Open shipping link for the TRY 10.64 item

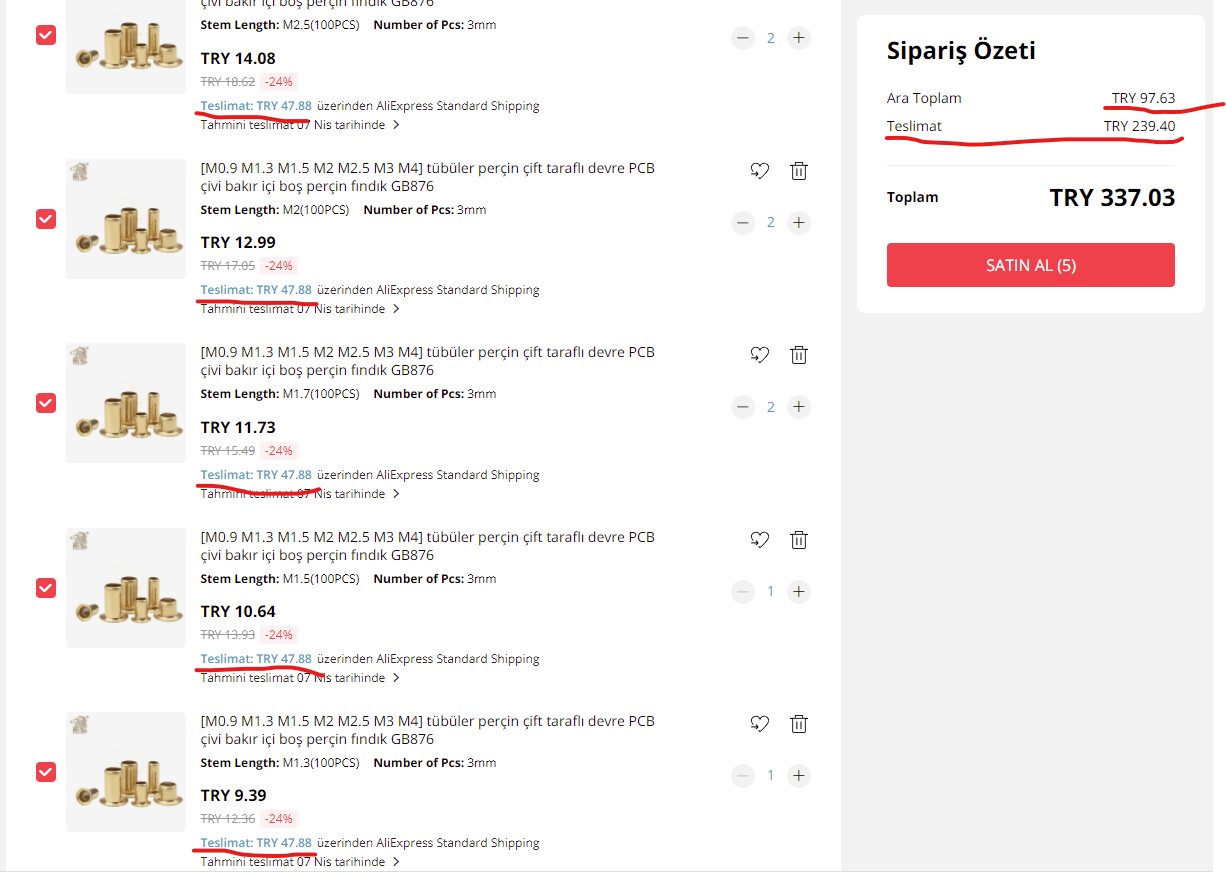256,659
